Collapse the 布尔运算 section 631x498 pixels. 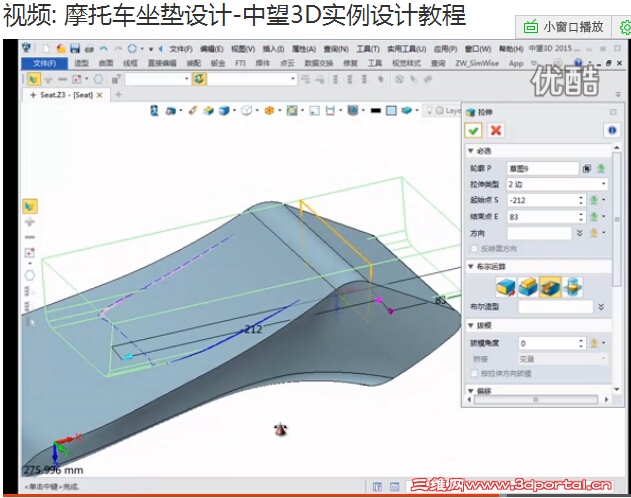click(470, 266)
